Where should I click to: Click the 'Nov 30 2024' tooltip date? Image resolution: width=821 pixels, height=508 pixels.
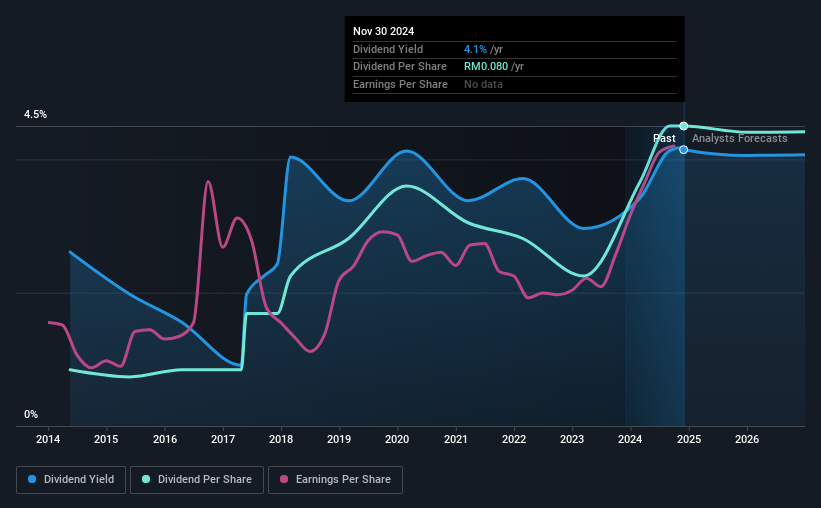[383, 31]
